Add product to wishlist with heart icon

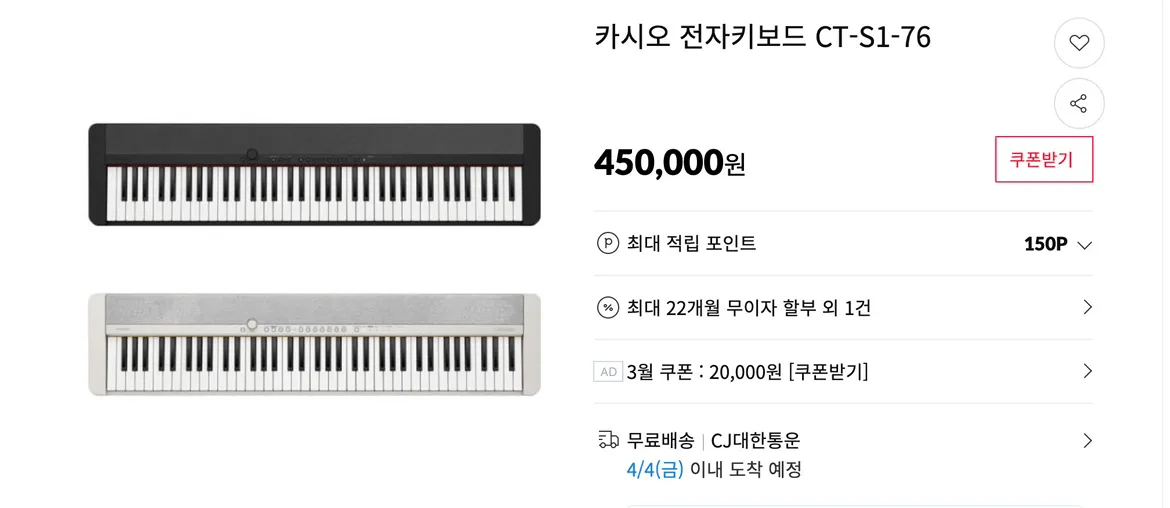1079,43
